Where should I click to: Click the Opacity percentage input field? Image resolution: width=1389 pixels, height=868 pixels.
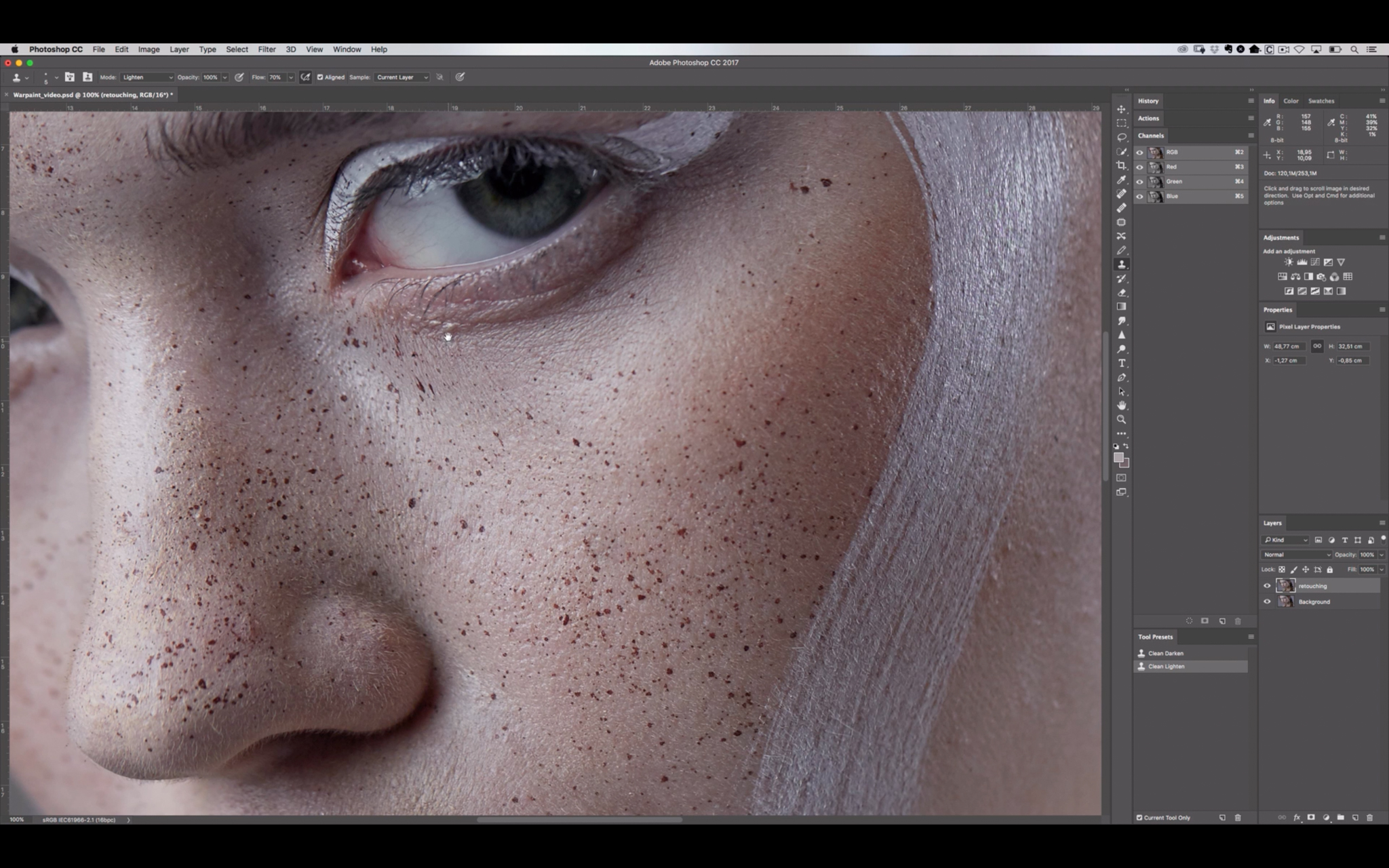coord(209,77)
